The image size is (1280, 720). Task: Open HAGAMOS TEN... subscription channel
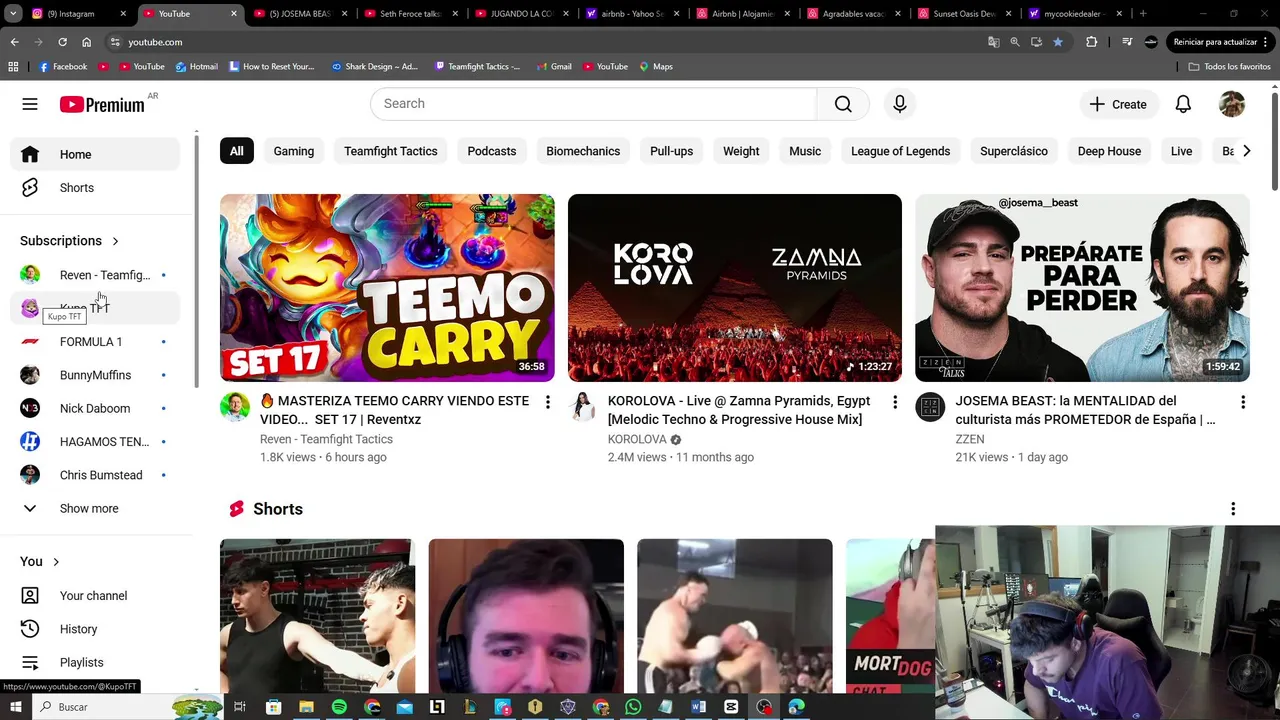95,442
